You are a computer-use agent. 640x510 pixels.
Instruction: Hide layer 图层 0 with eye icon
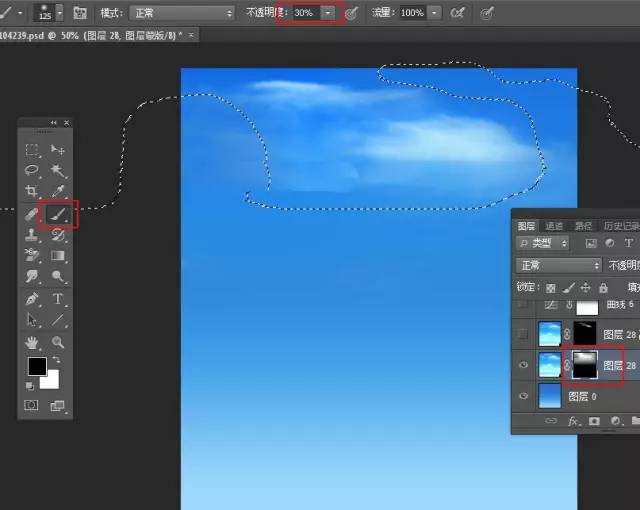[523, 396]
